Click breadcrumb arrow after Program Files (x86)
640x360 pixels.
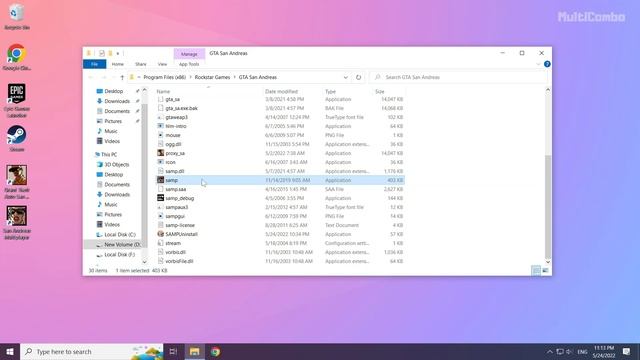[x=191, y=77]
